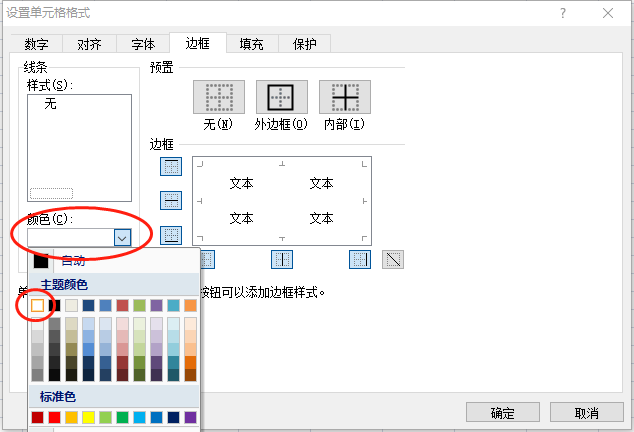Choose standard color light green

[x=106, y=417]
